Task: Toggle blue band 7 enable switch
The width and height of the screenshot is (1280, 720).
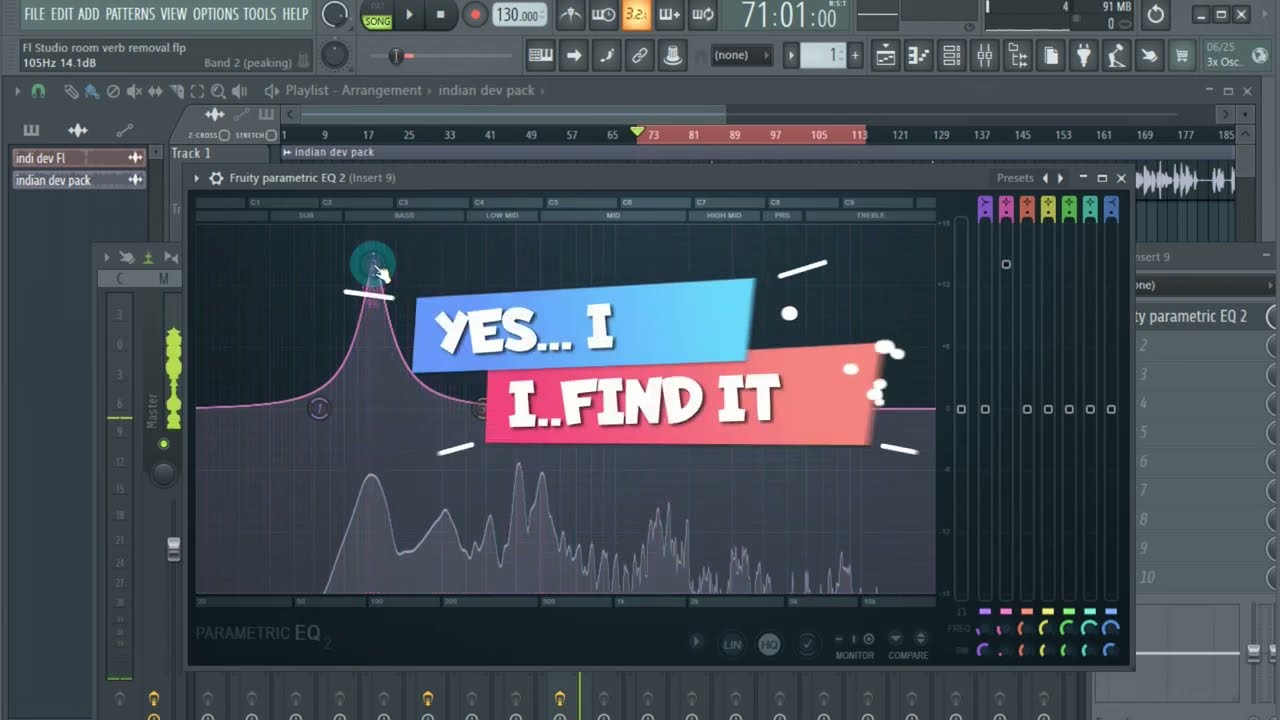Action: tap(1111, 209)
